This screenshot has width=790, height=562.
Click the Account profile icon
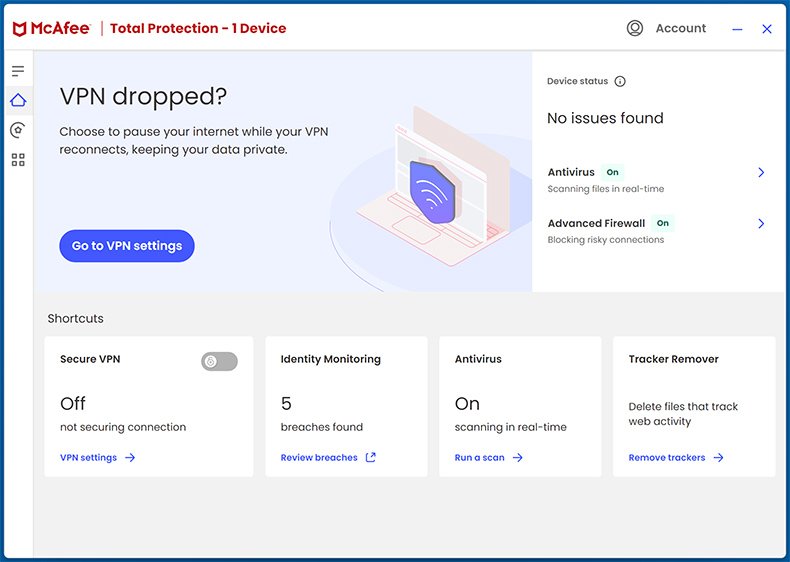[635, 28]
